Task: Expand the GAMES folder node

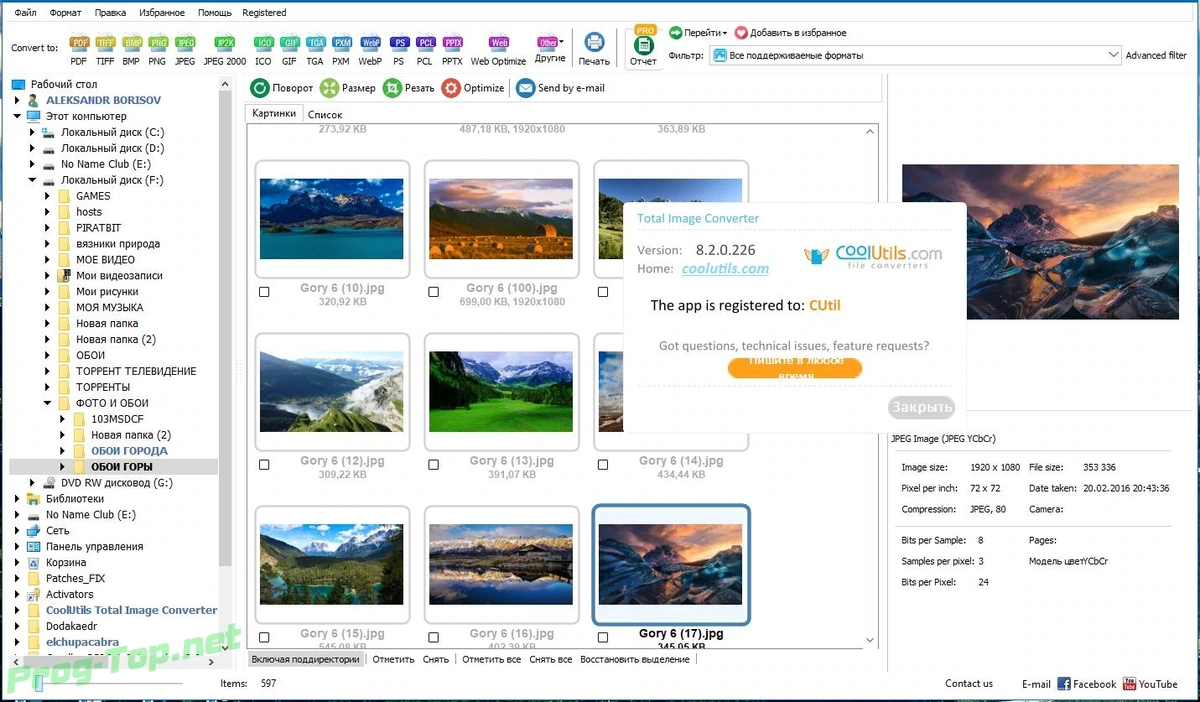Action: click(47, 196)
